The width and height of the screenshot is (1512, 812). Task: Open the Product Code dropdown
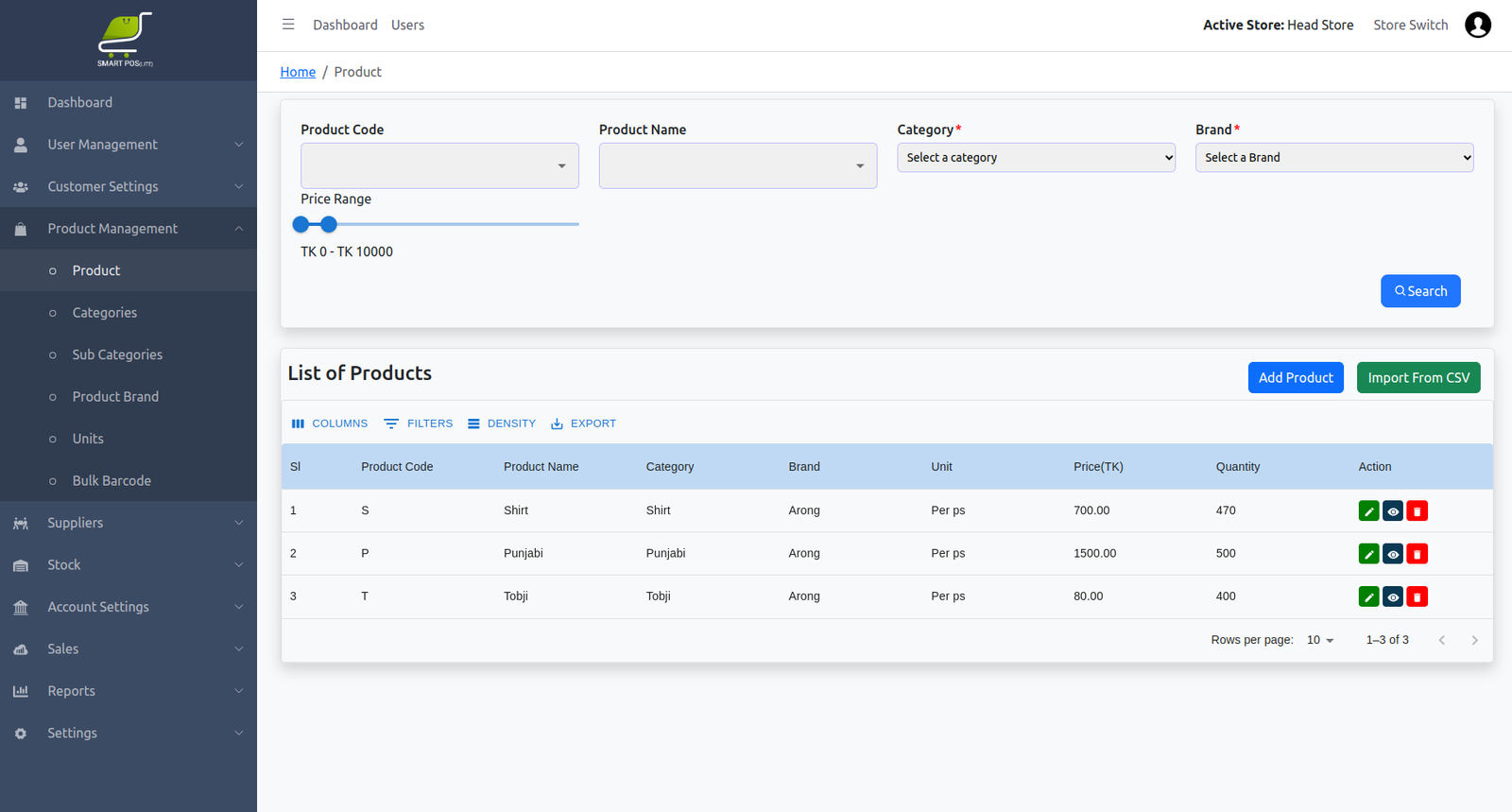pyautogui.click(x=439, y=165)
